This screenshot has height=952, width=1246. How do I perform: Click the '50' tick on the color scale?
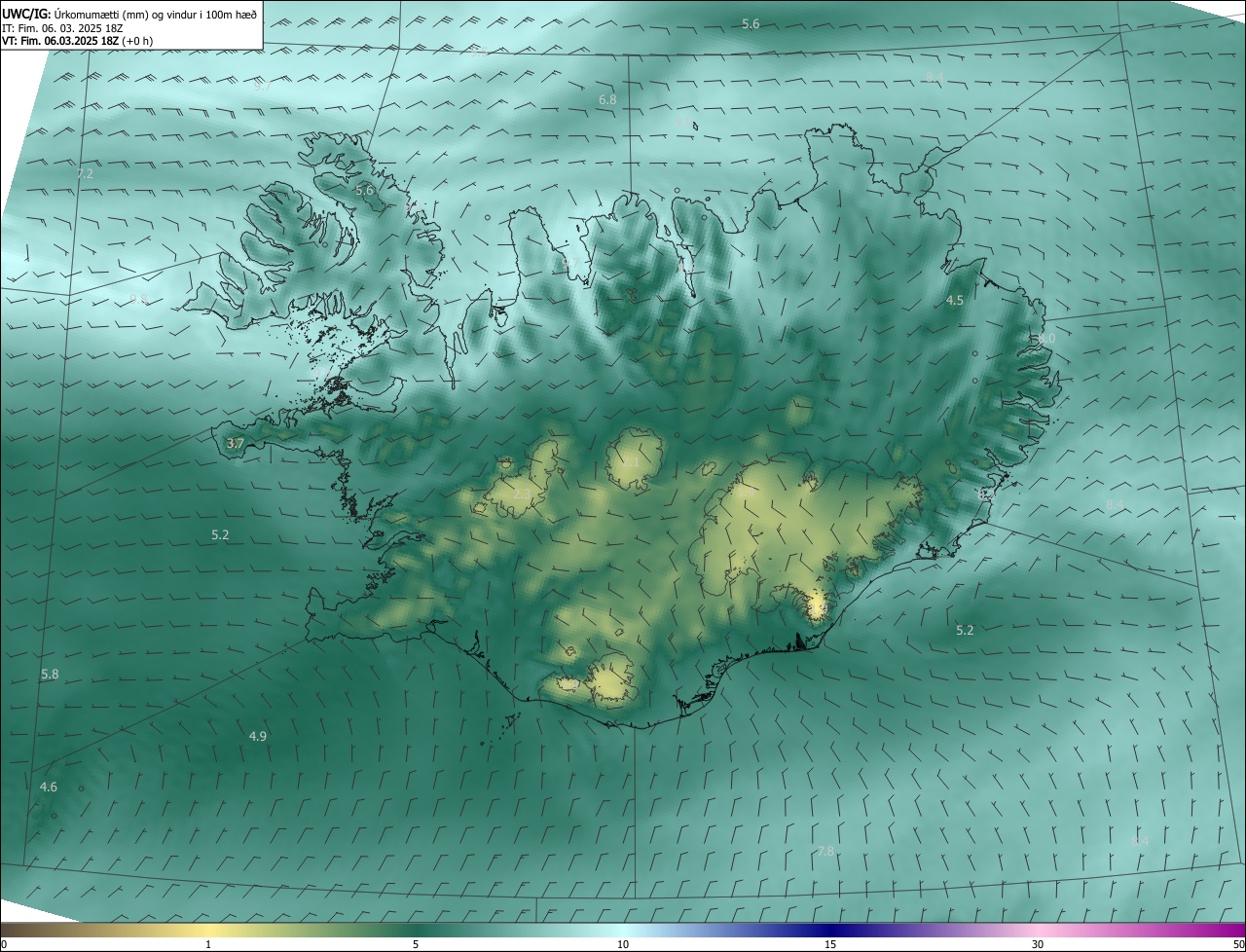point(1238,945)
